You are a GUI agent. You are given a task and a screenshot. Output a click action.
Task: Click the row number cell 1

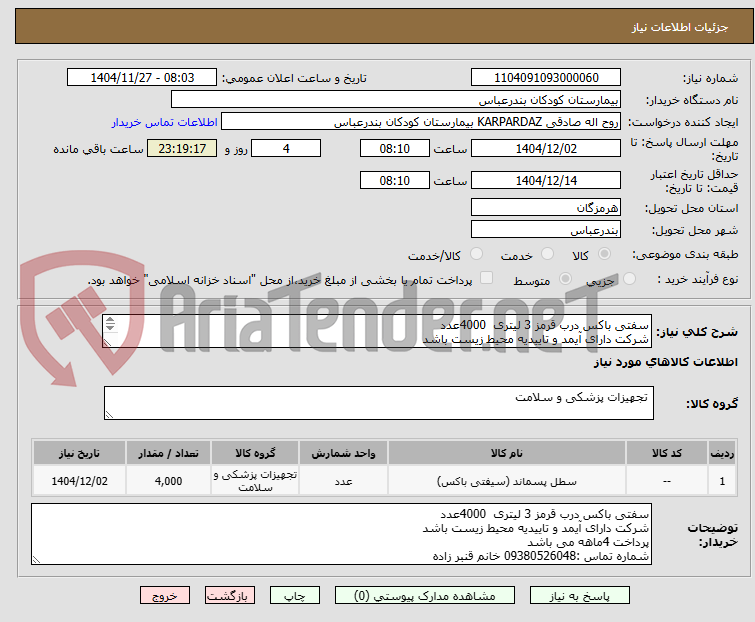coord(722,481)
